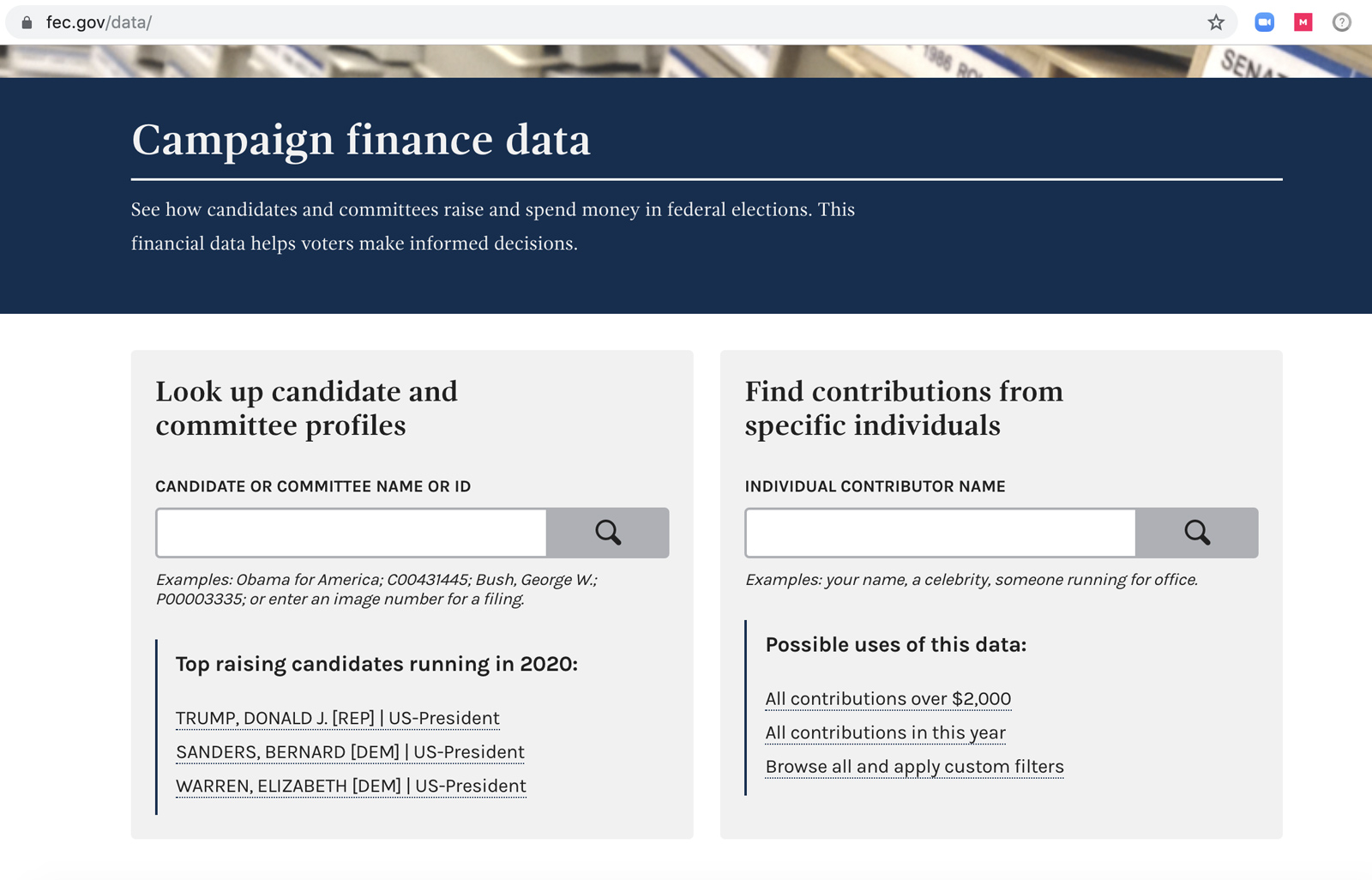1372x880 pixels.
Task: Click inside the candidate or committee name field
Action: (350, 533)
